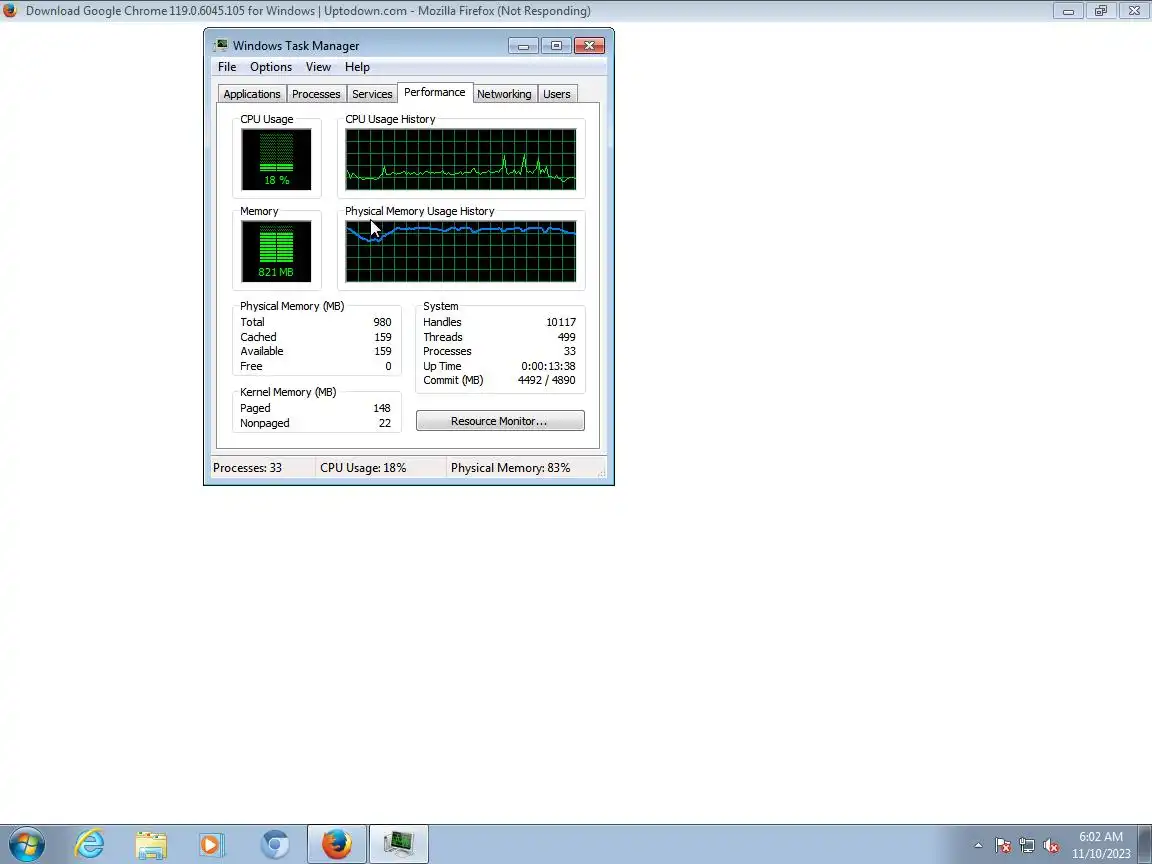This screenshot has width=1152, height=864.
Task: Click the Total physical memory value 980
Action: [382, 322]
